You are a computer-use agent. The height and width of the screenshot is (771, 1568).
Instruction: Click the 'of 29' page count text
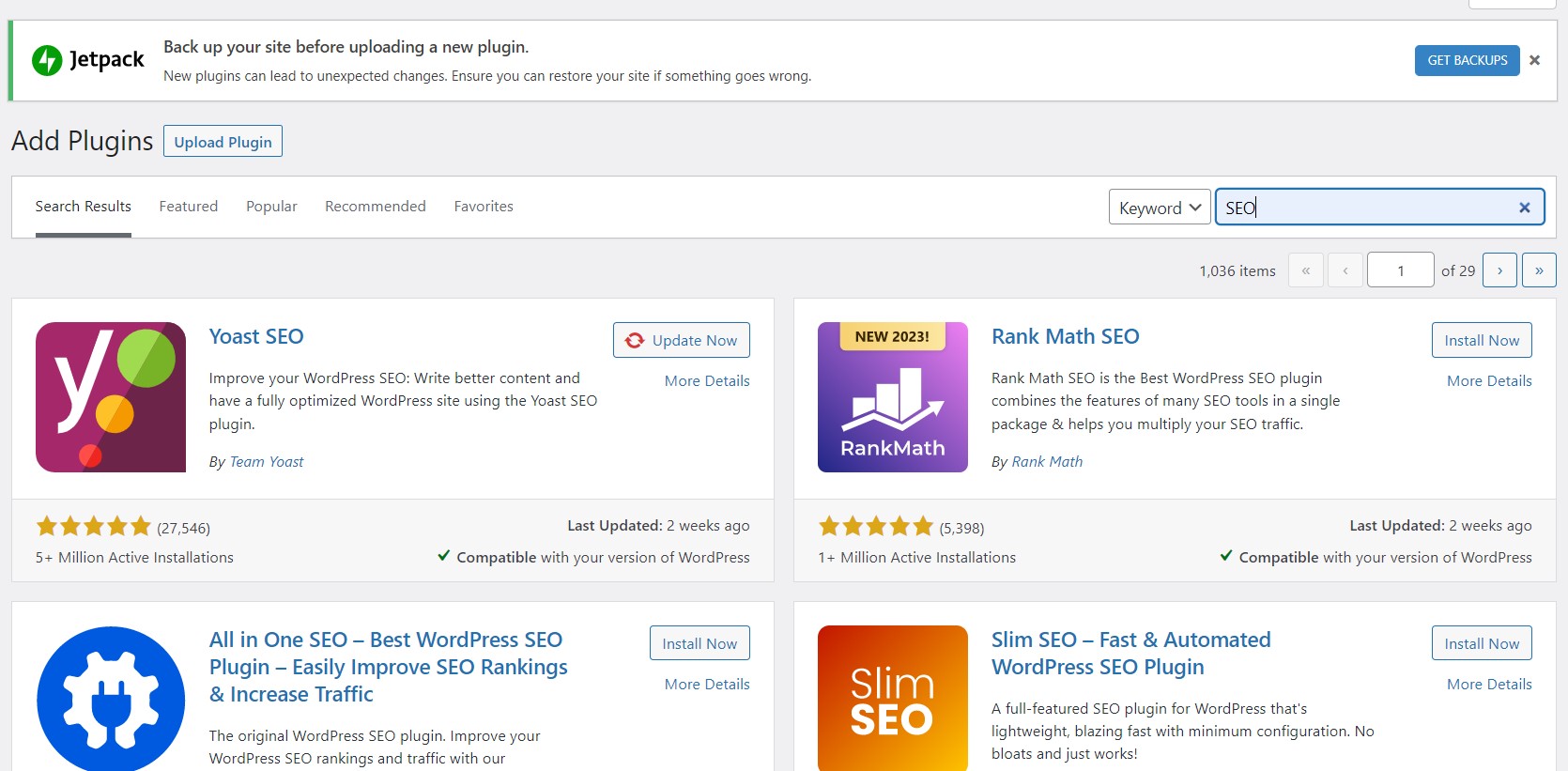point(1458,270)
